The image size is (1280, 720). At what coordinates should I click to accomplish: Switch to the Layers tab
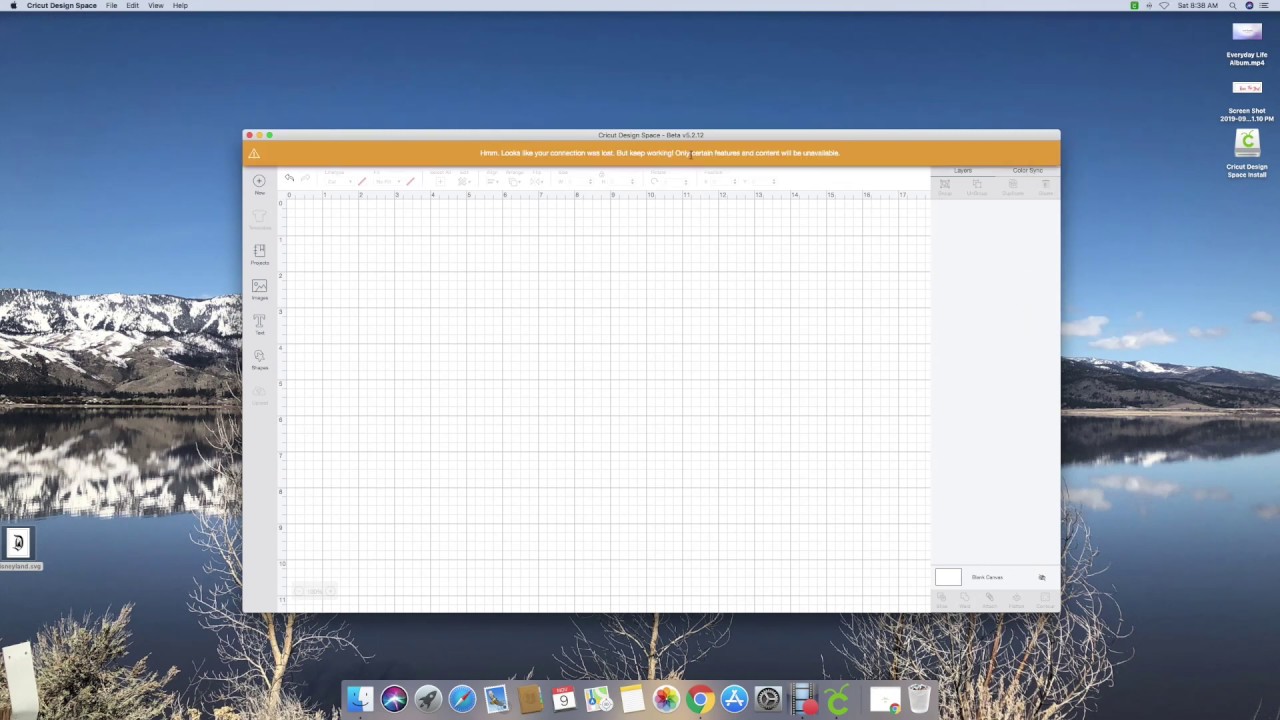[x=963, y=171]
